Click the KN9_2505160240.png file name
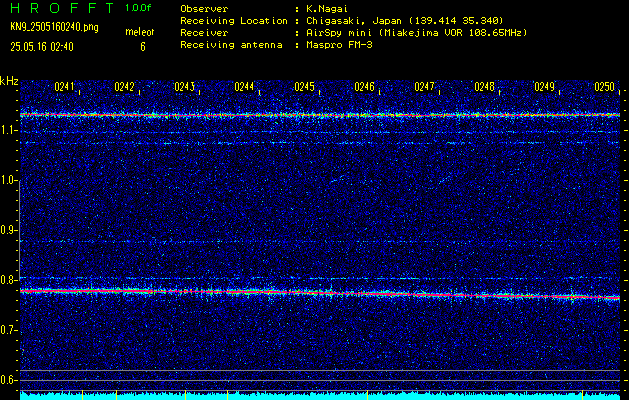The width and height of the screenshot is (629, 400). click(x=54, y=27)
